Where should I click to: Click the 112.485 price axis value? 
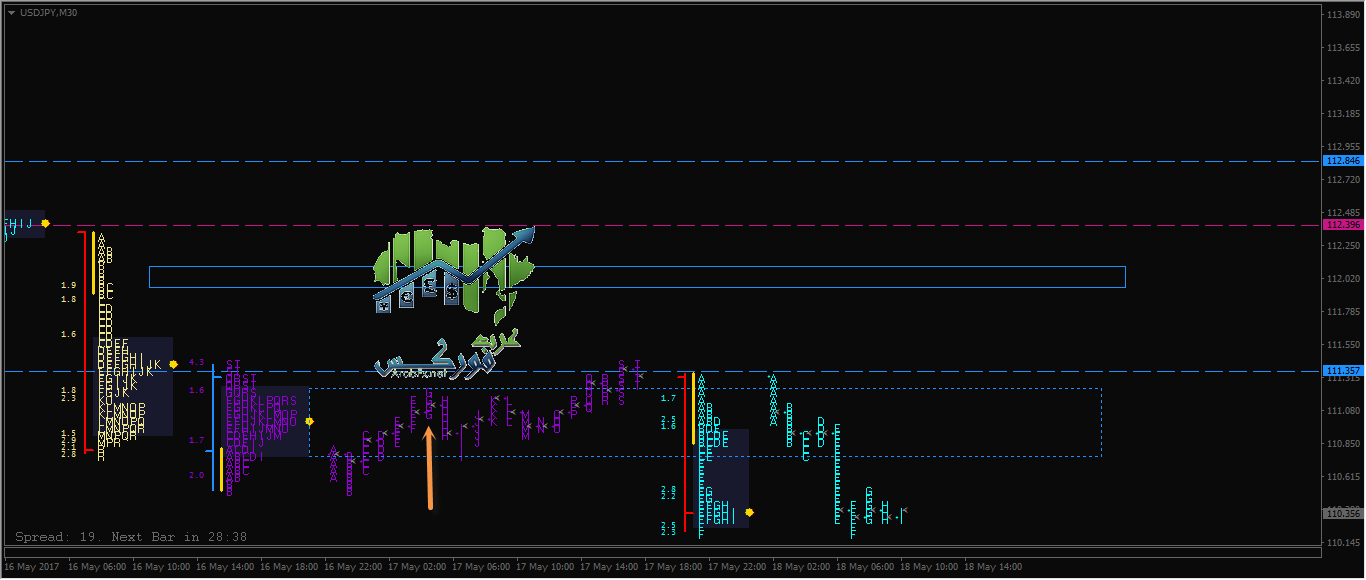1344,213
